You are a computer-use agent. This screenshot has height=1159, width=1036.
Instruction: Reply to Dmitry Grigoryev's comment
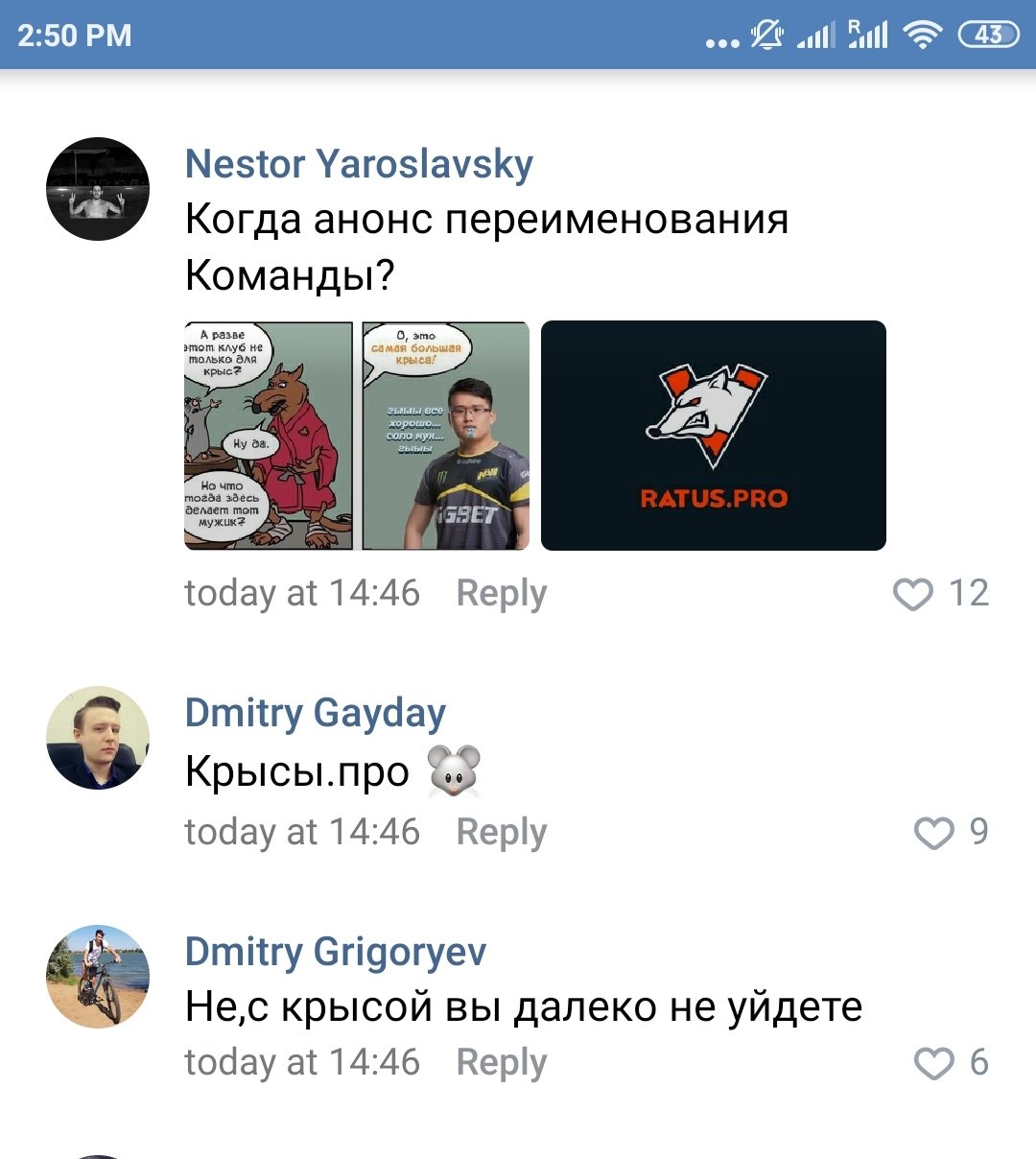point(501,1063)
